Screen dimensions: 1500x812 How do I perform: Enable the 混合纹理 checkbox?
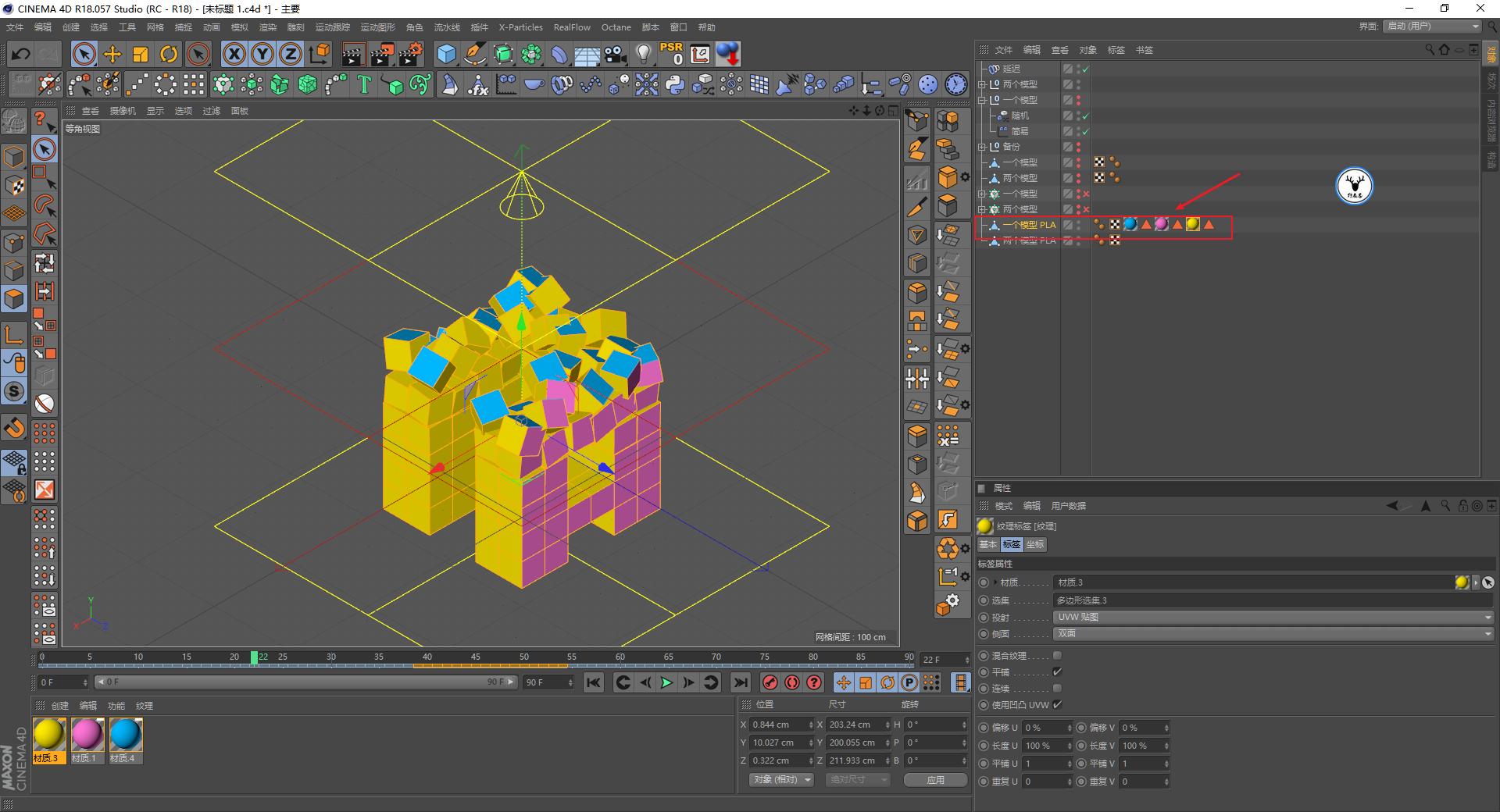1057,656
